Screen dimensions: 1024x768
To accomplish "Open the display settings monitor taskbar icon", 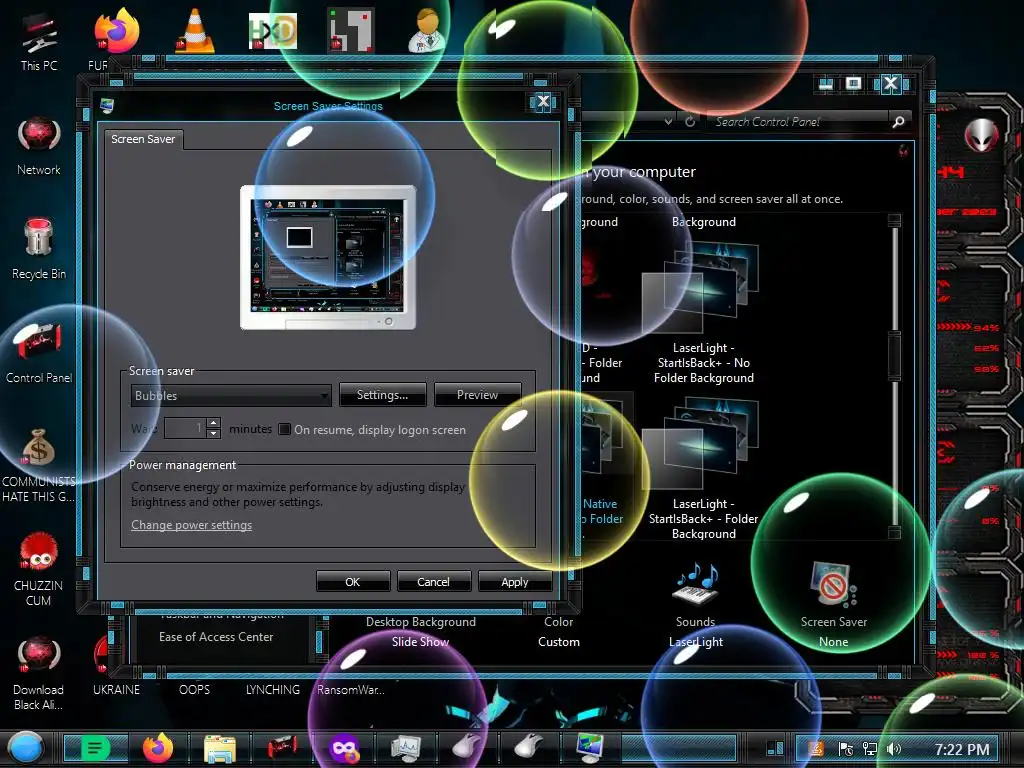I will pos(590,748).
